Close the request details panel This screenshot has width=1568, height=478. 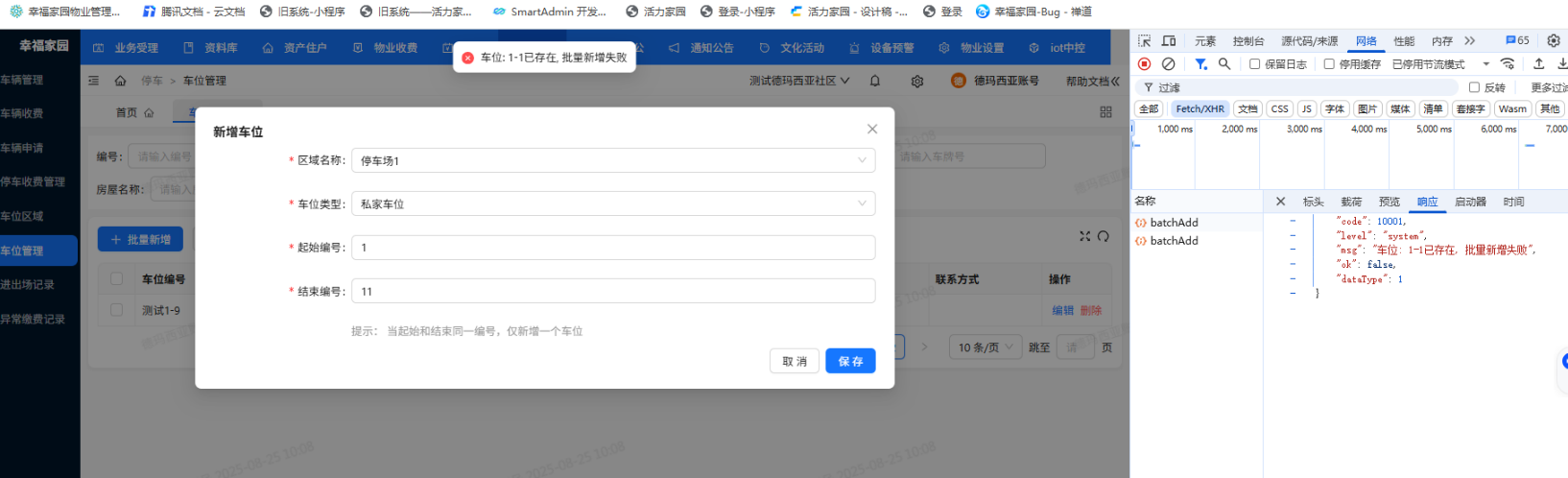pyautogui.click(x=1280, y=202)
